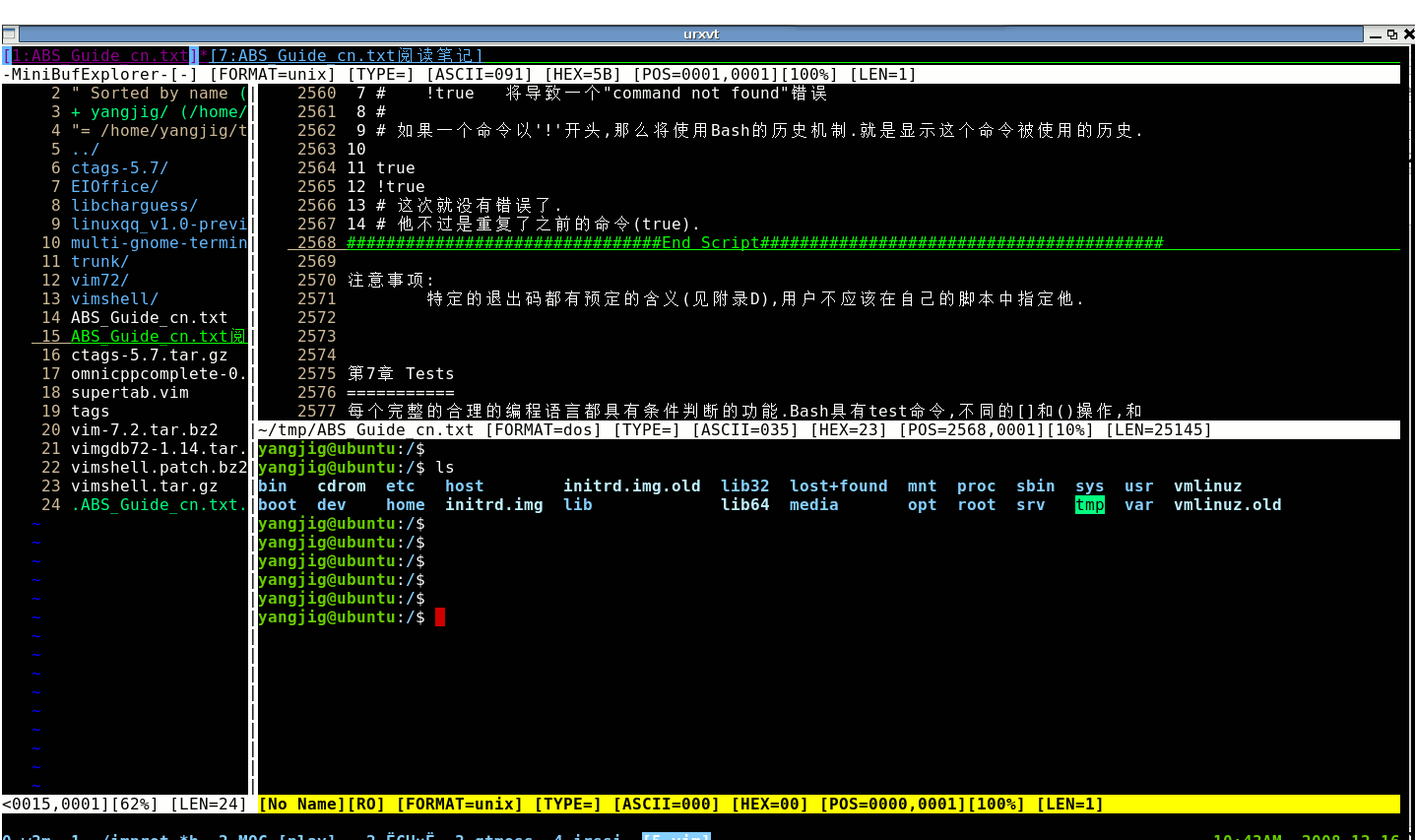Open the trunk/ directory
Image resolution: width=1415 pixels, height=840 pixels.
point(99,261)
